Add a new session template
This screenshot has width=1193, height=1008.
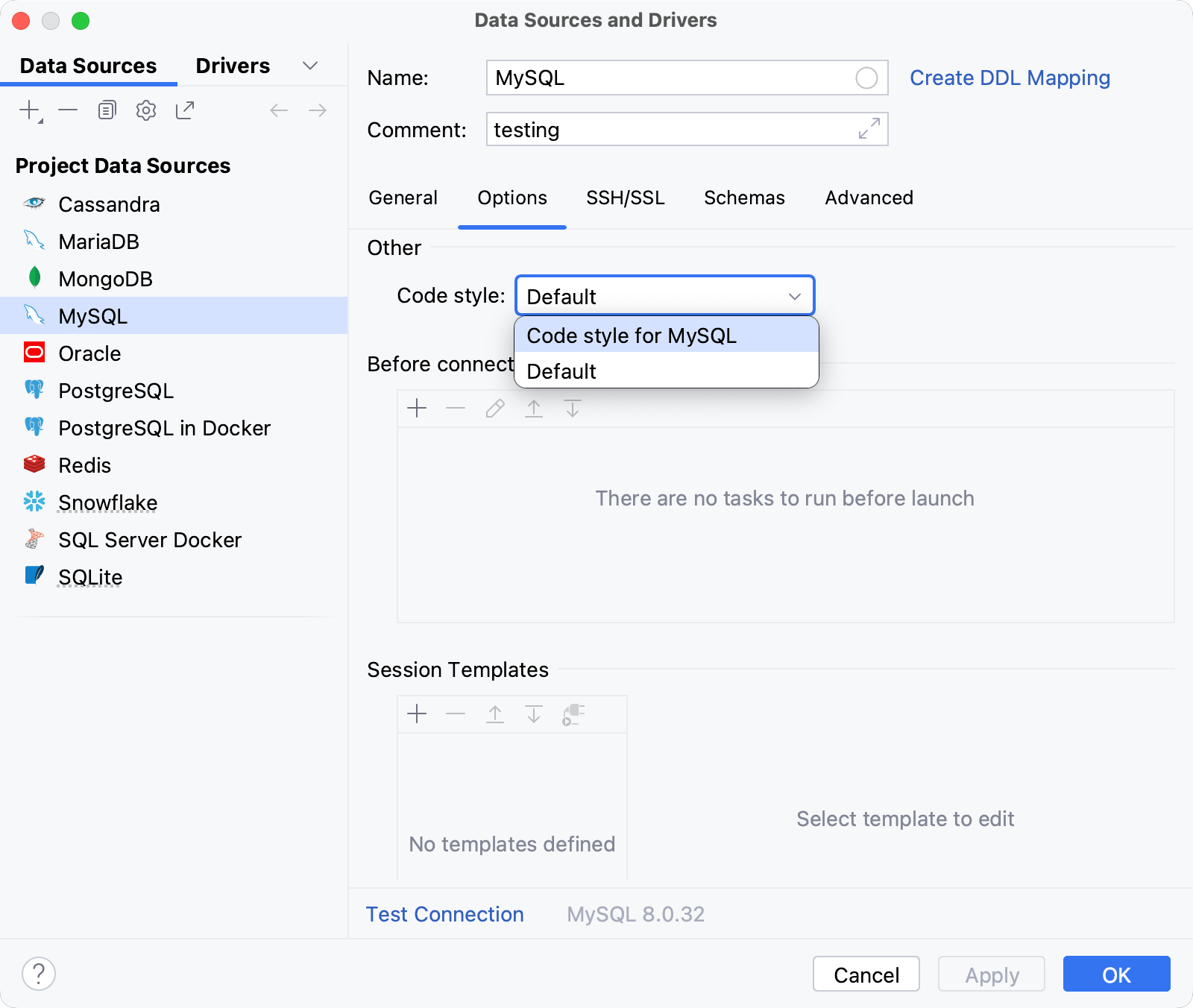click(417, 714)
